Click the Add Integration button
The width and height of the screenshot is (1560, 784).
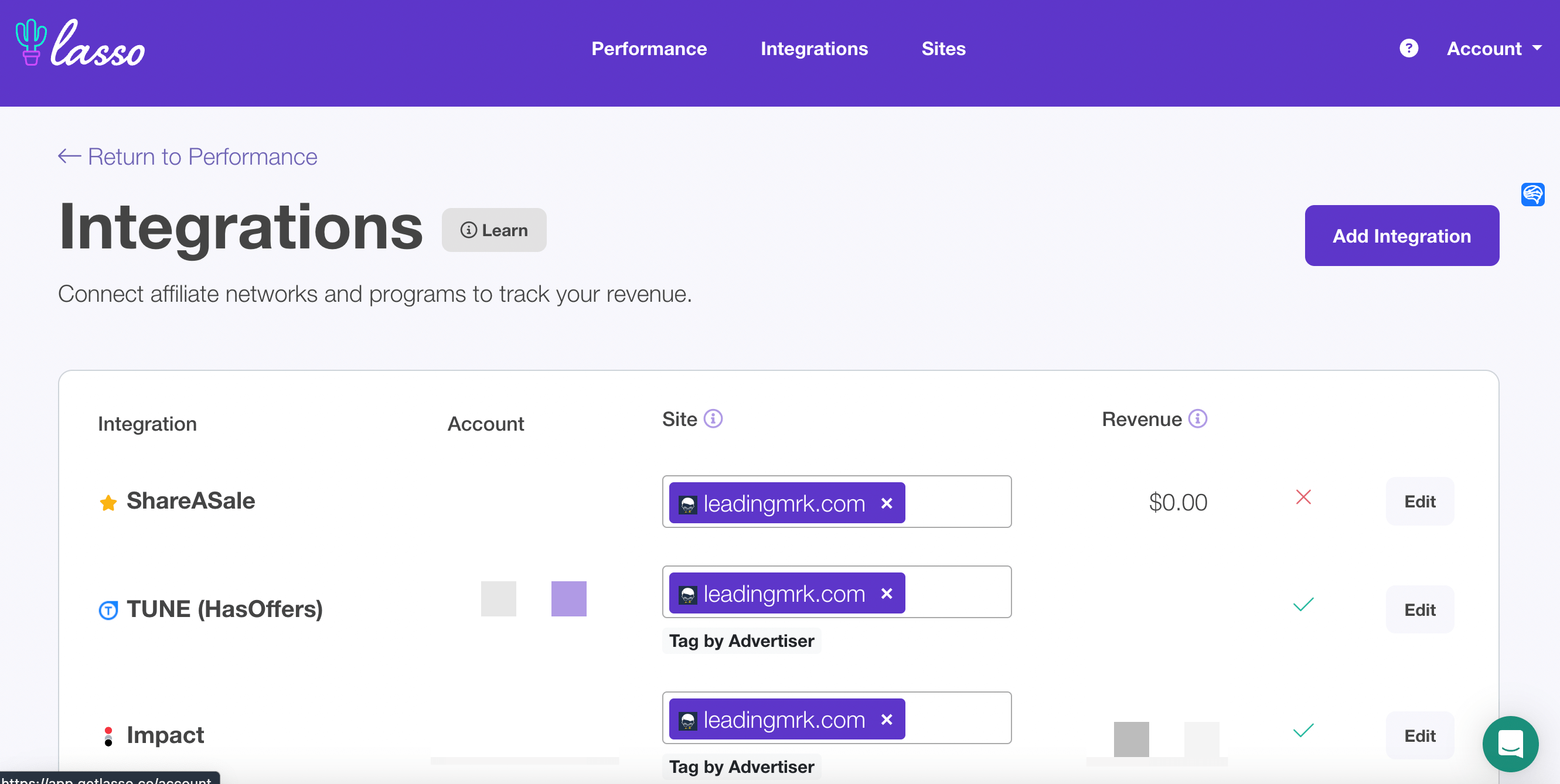coord(1401,236)
